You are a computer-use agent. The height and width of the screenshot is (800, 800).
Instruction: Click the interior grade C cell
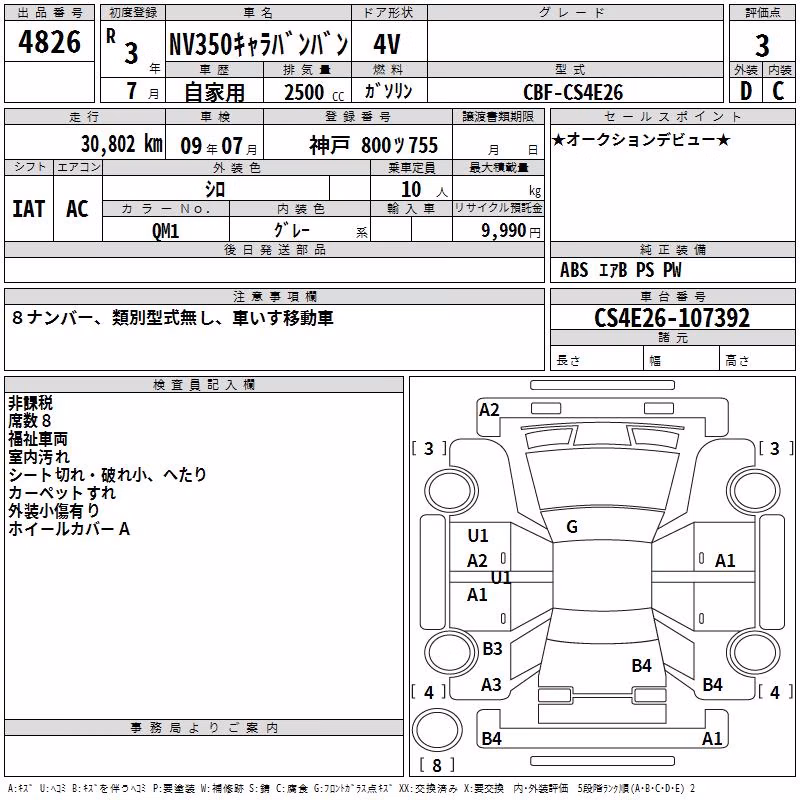(x=779, y=90)
